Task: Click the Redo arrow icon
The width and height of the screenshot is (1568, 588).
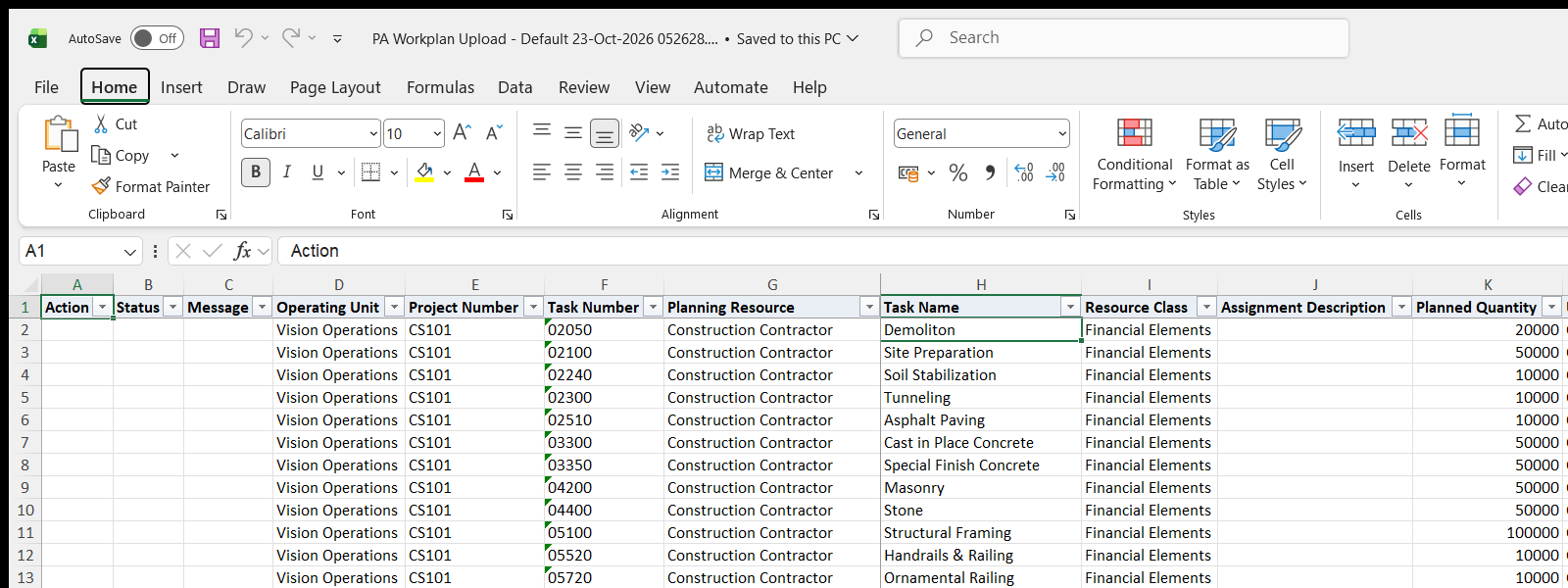Action: pos(291,37)
